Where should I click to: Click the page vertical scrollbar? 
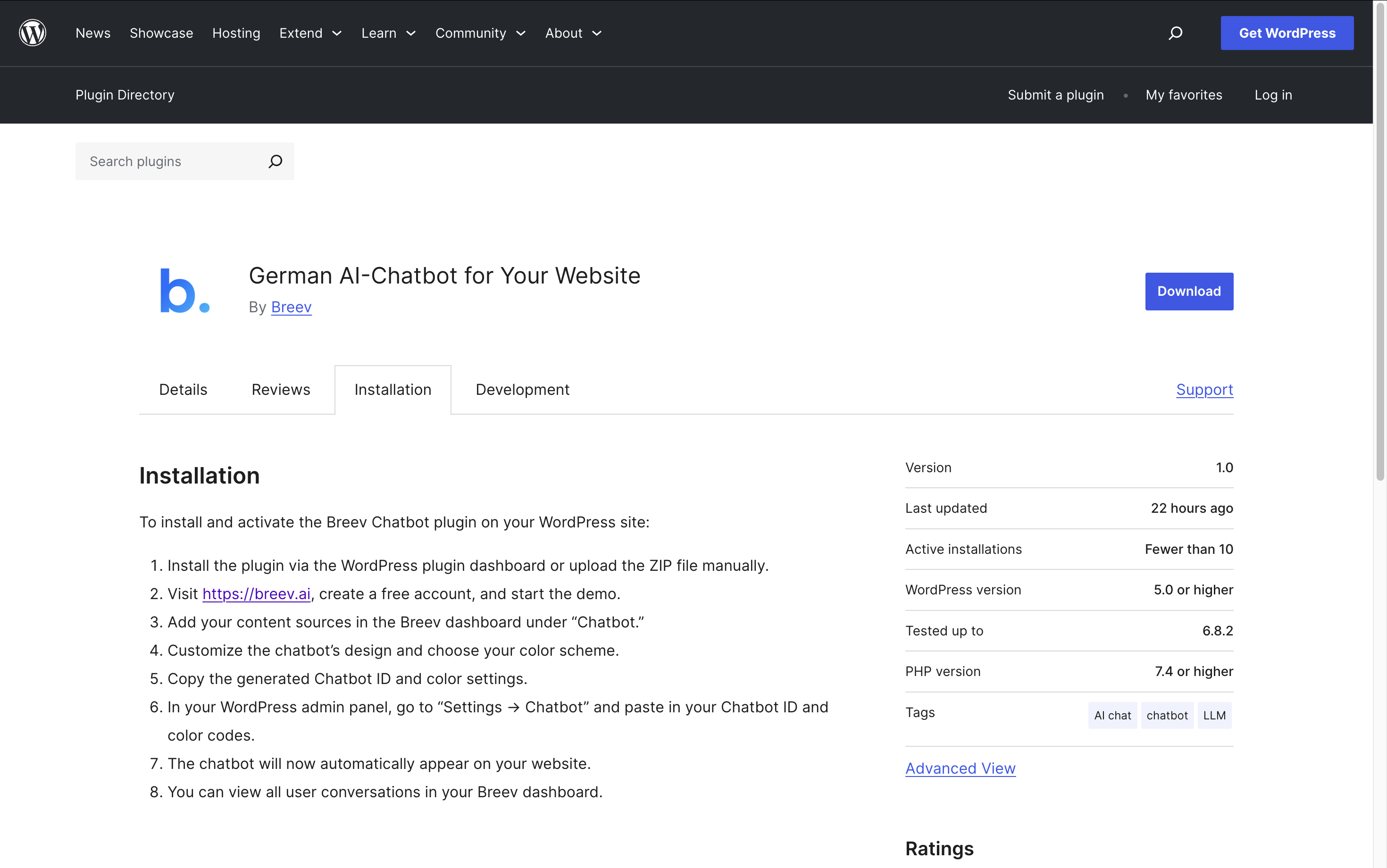(x=1380, y=241)
